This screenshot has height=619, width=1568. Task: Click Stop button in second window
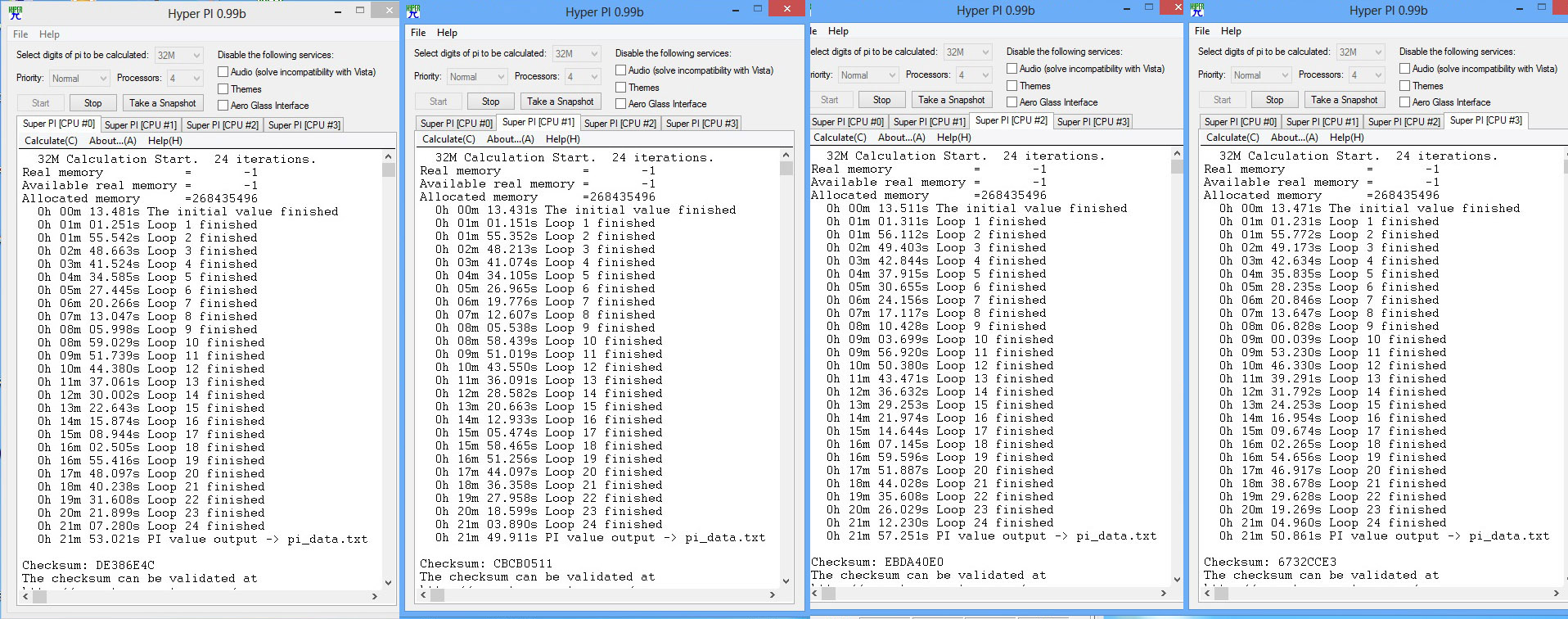(x=491, y=102)
